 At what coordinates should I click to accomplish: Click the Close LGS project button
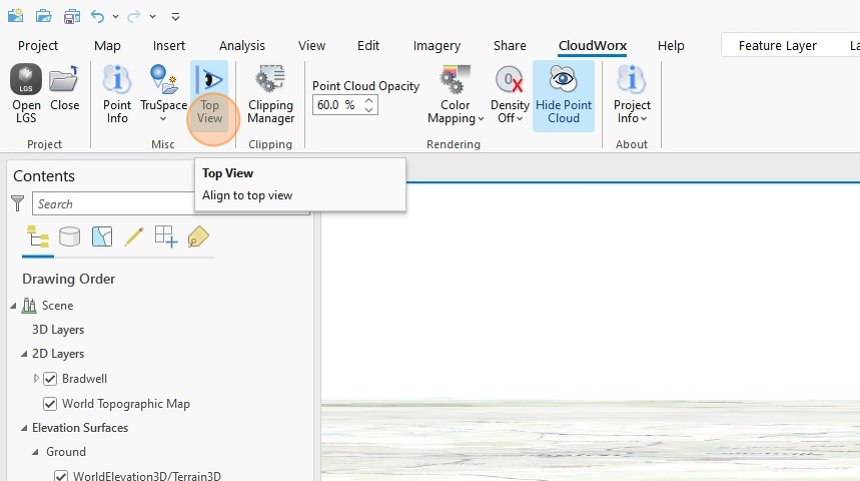point(64,89)
